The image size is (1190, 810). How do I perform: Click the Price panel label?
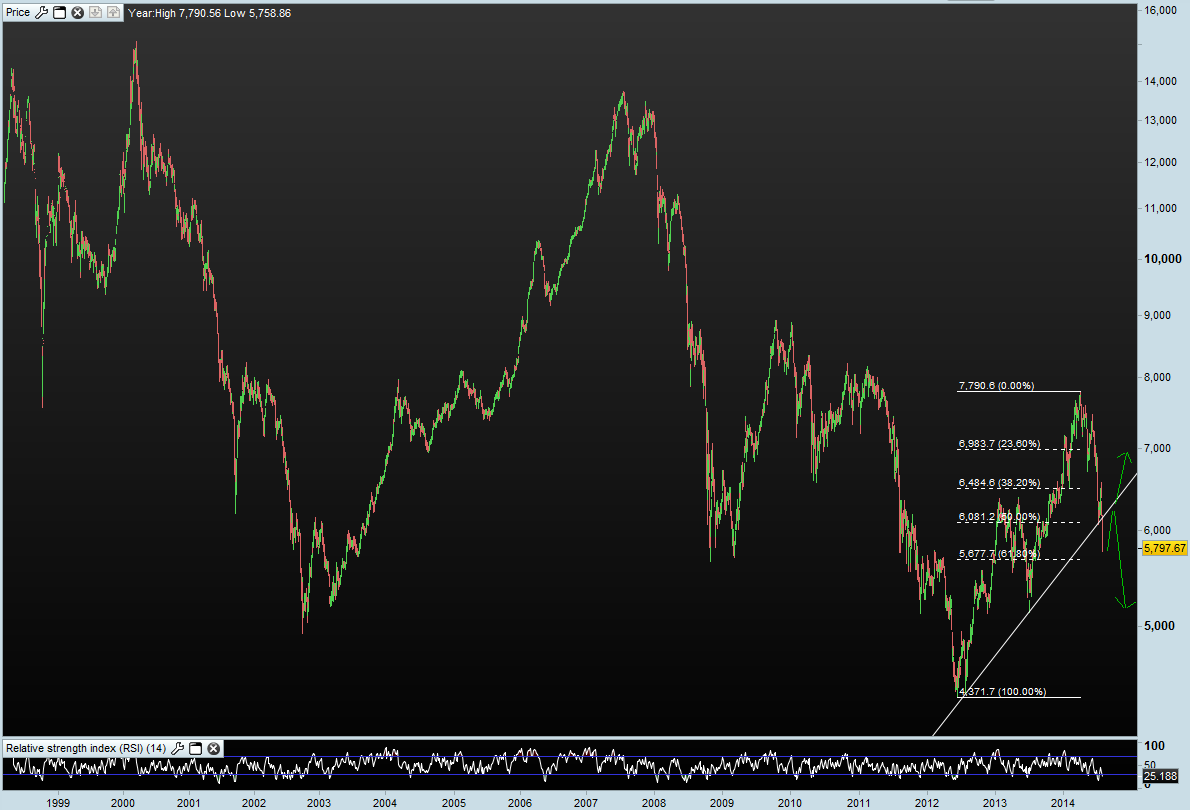[18, 13]
